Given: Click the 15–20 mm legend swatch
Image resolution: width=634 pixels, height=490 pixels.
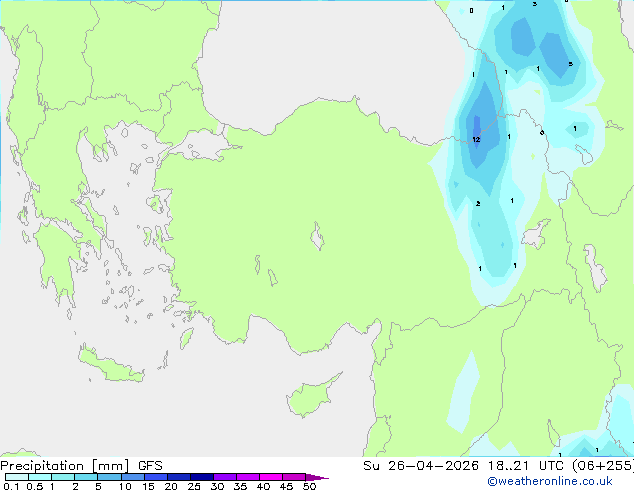Looking at the screenshot, I should [x=155, y=477].
